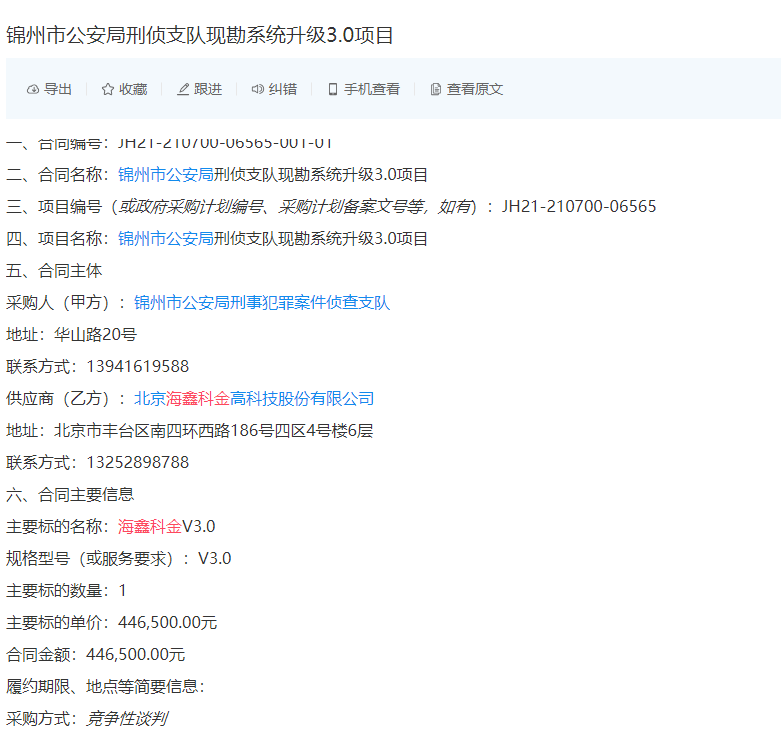Click the pencil follow-up icon
781x731 pixels.
[x=183, y=89]
